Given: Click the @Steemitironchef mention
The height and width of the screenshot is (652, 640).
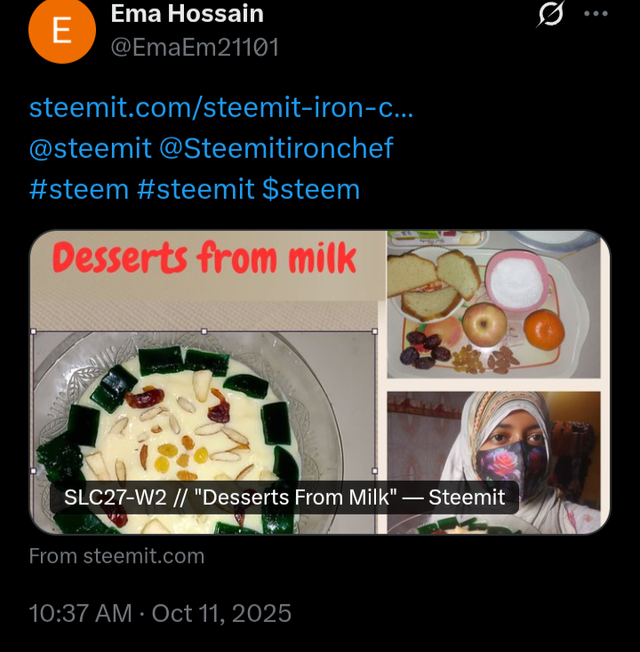Looking at the screenshot, I should pyautogui.click(x=276, y=148).
